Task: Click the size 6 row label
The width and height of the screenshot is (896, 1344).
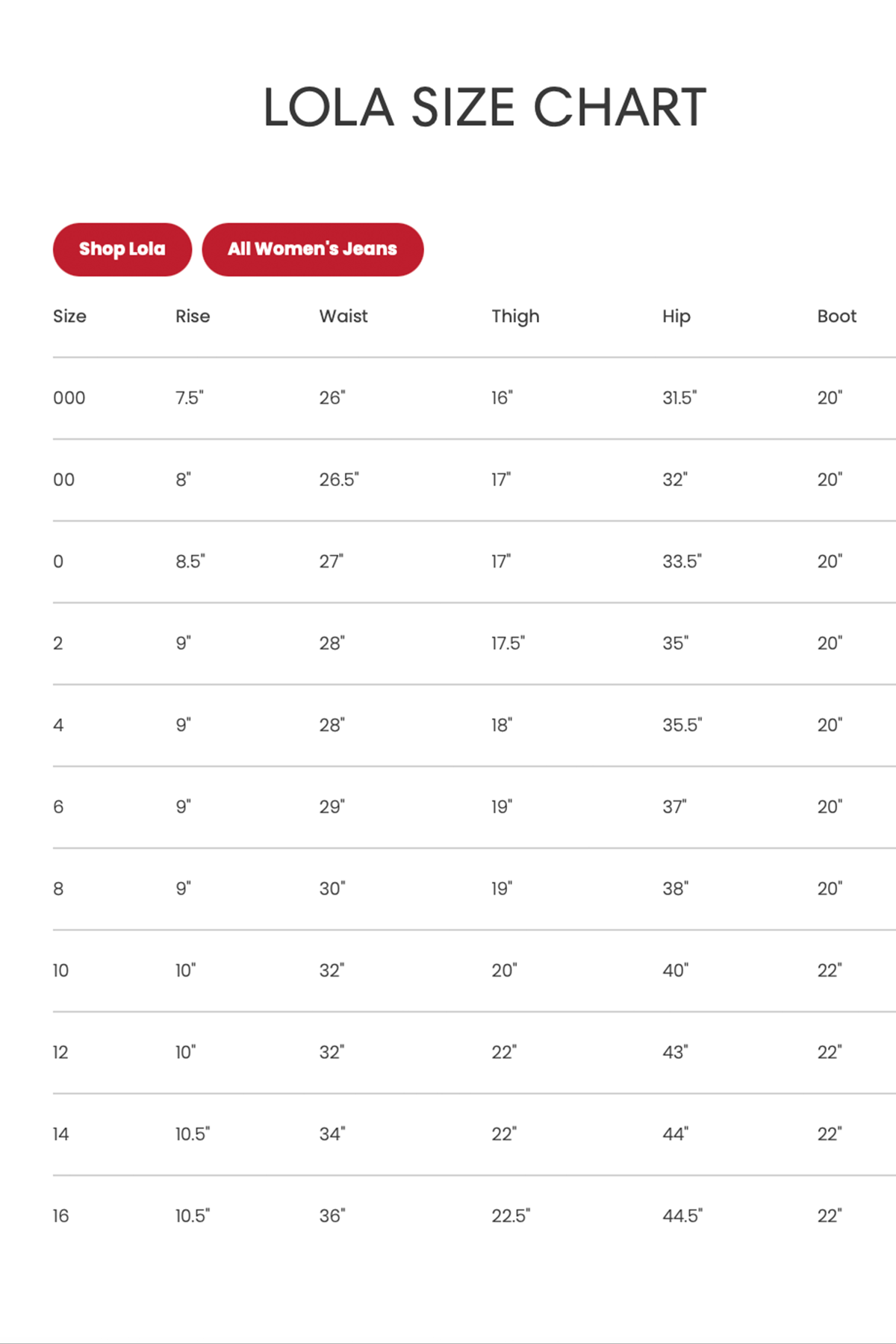Action: (58, 807)
